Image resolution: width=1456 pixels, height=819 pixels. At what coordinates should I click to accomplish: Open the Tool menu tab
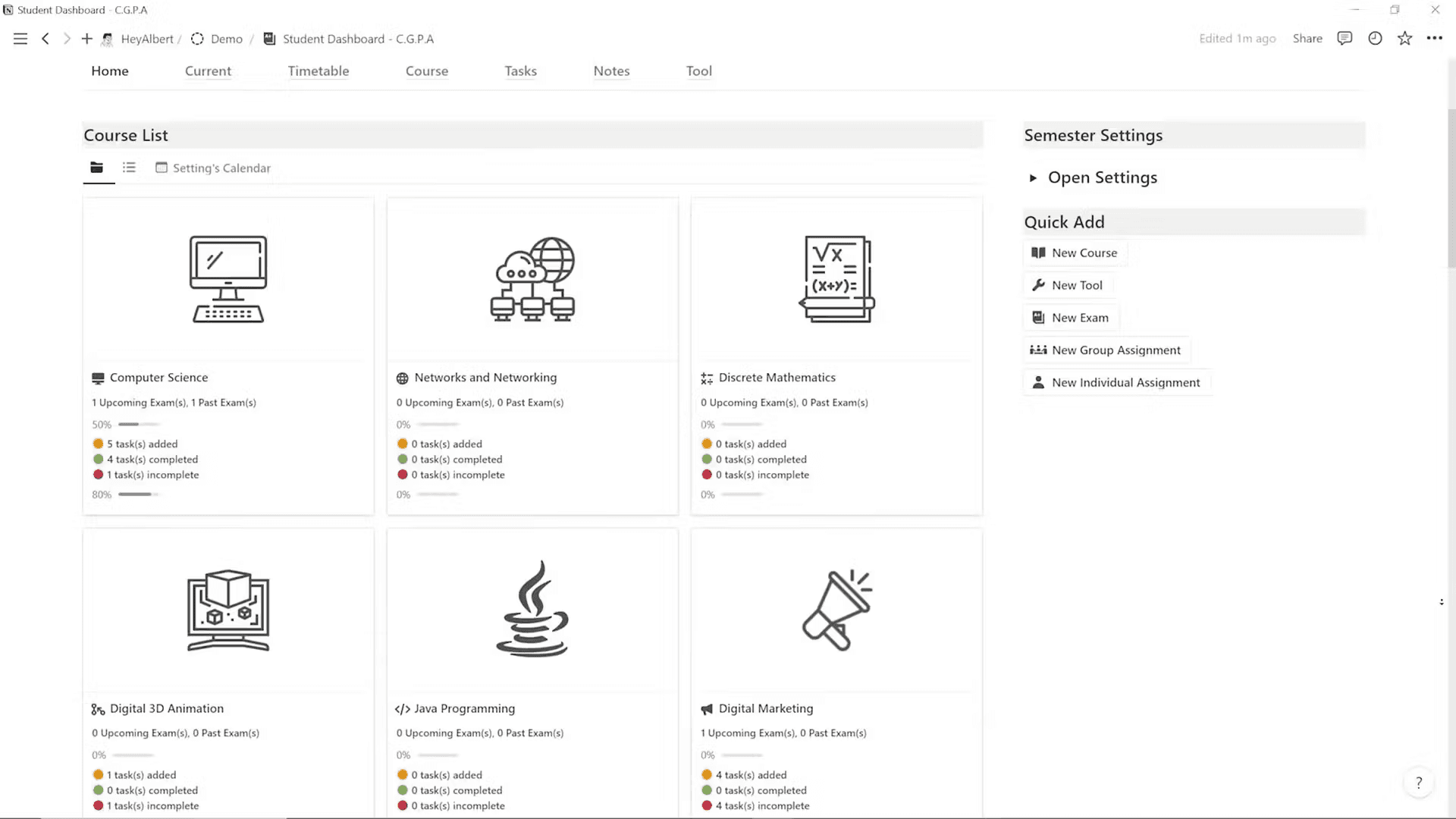699,71
